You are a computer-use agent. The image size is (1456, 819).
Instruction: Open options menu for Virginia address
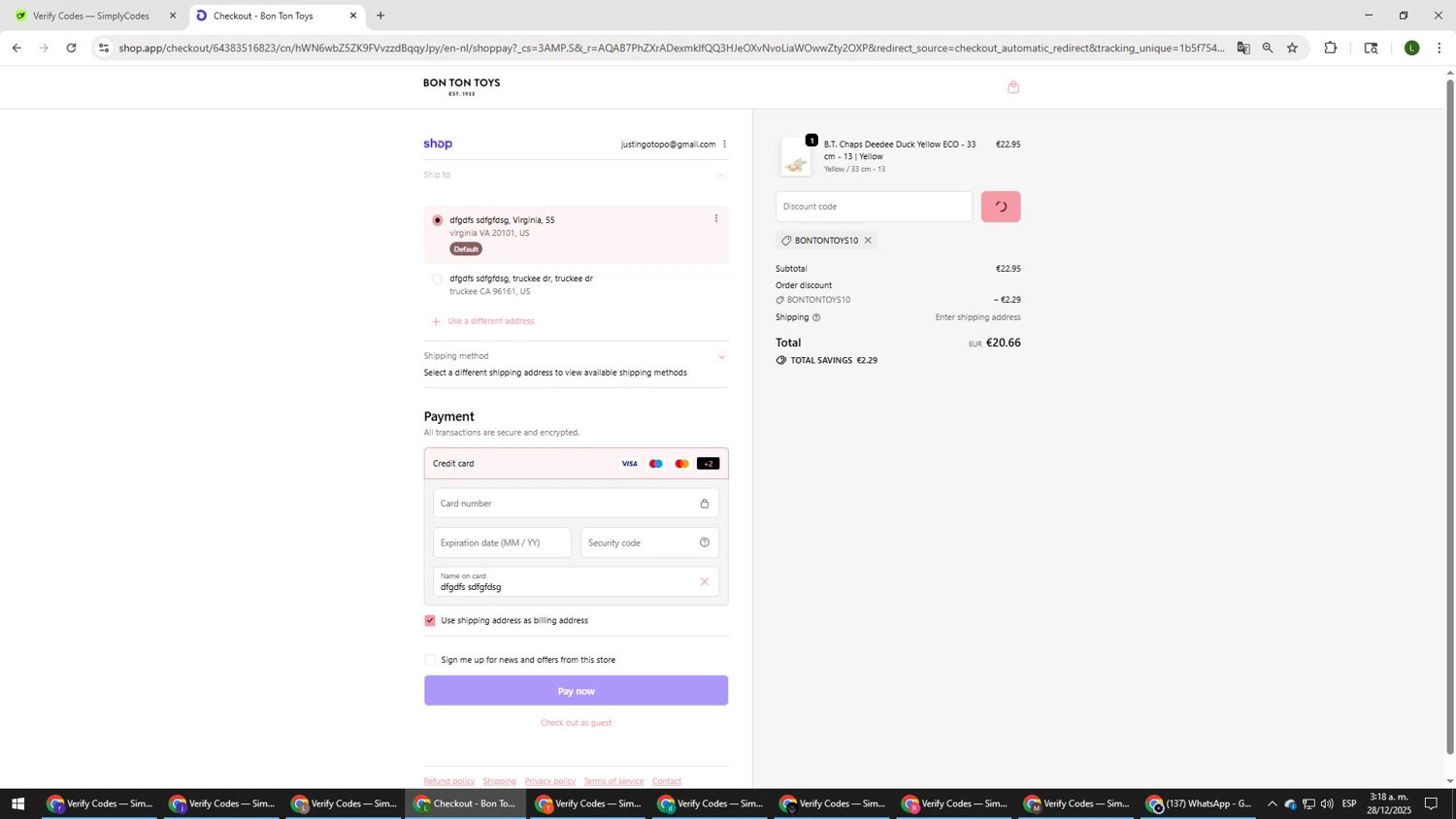pyautogui.click(x=716, y=218)
